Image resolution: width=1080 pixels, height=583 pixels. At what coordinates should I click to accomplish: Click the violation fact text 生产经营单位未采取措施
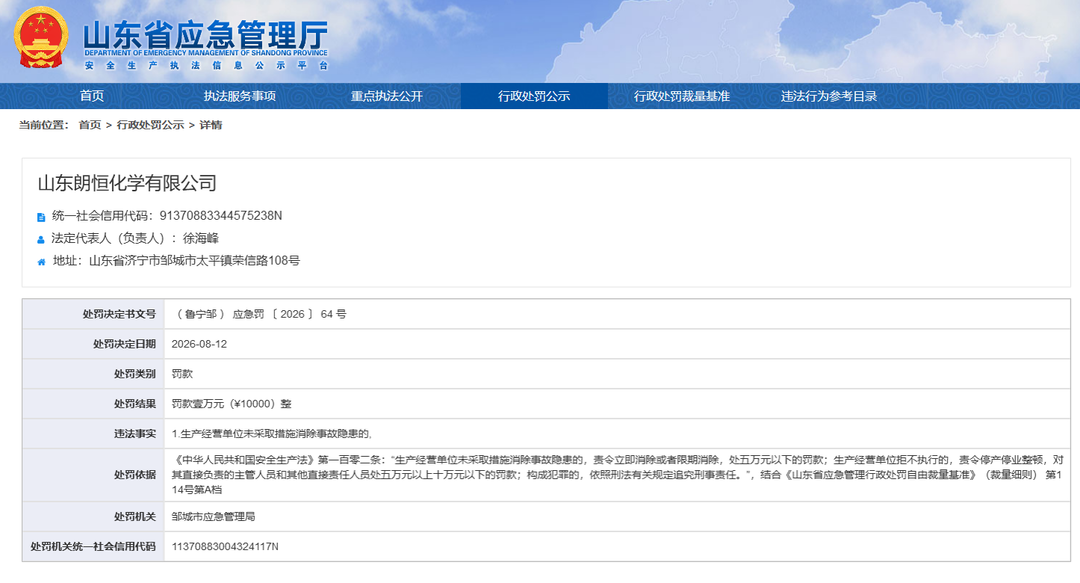[x=272, y=433]
